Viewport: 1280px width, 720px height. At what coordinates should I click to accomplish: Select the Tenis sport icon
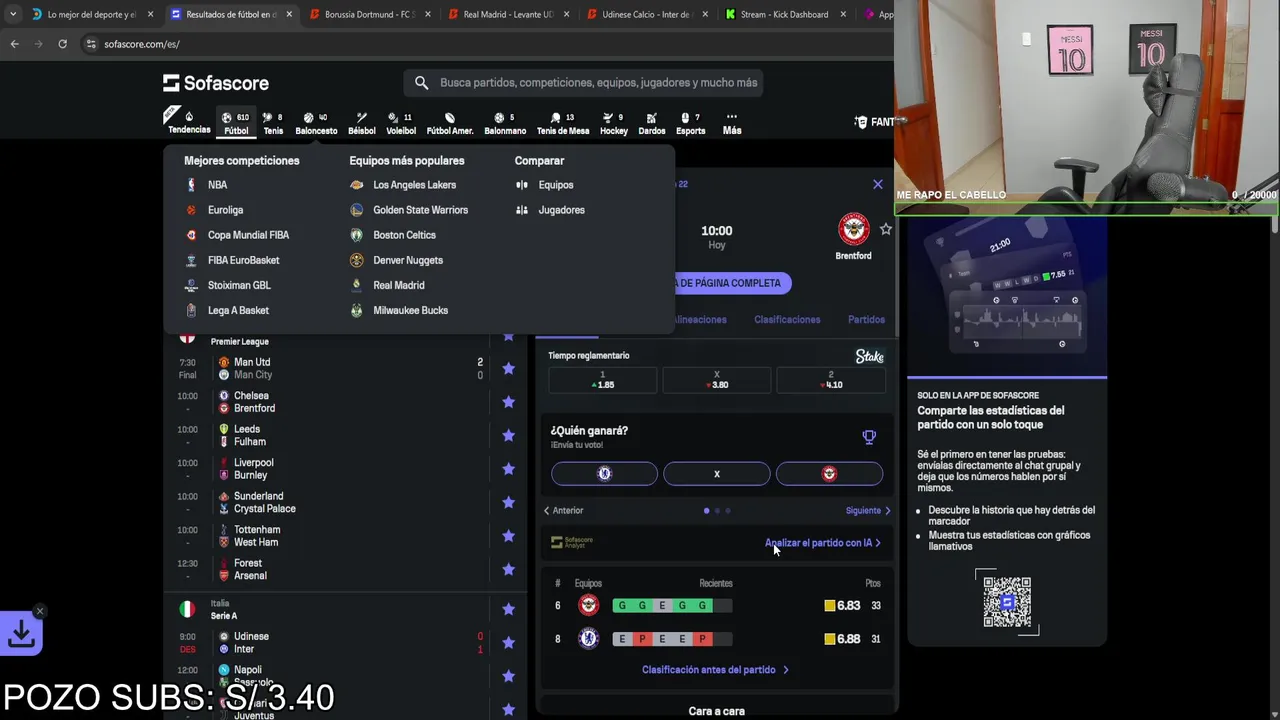point(273,123)
